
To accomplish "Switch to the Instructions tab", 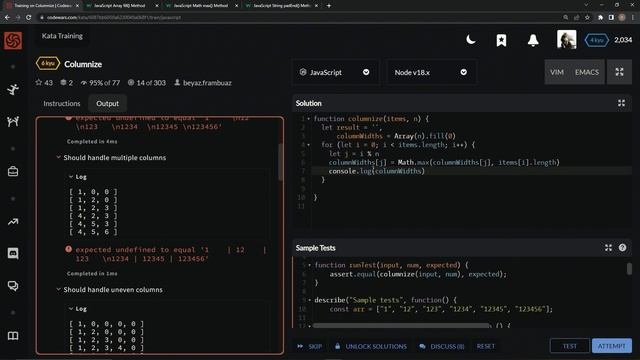I will (x=62, y=104).
